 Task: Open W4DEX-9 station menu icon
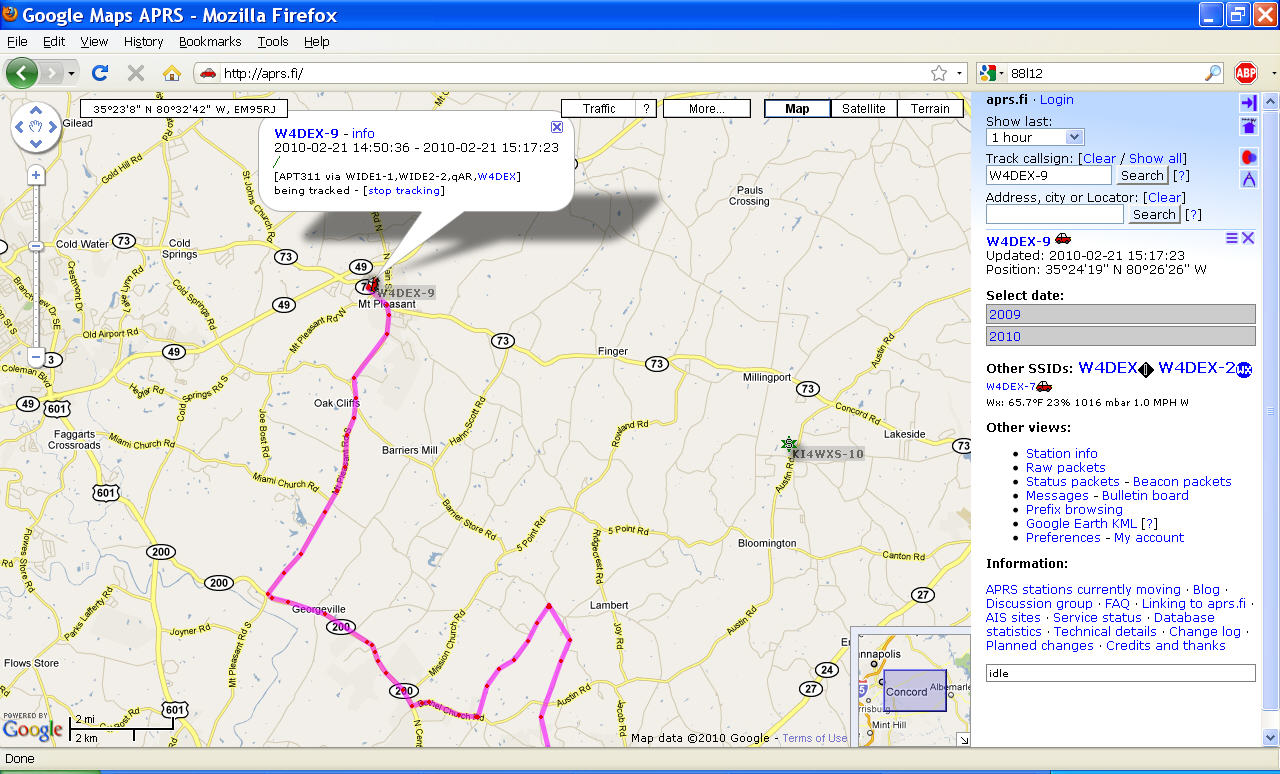[x=1232, y=238]
